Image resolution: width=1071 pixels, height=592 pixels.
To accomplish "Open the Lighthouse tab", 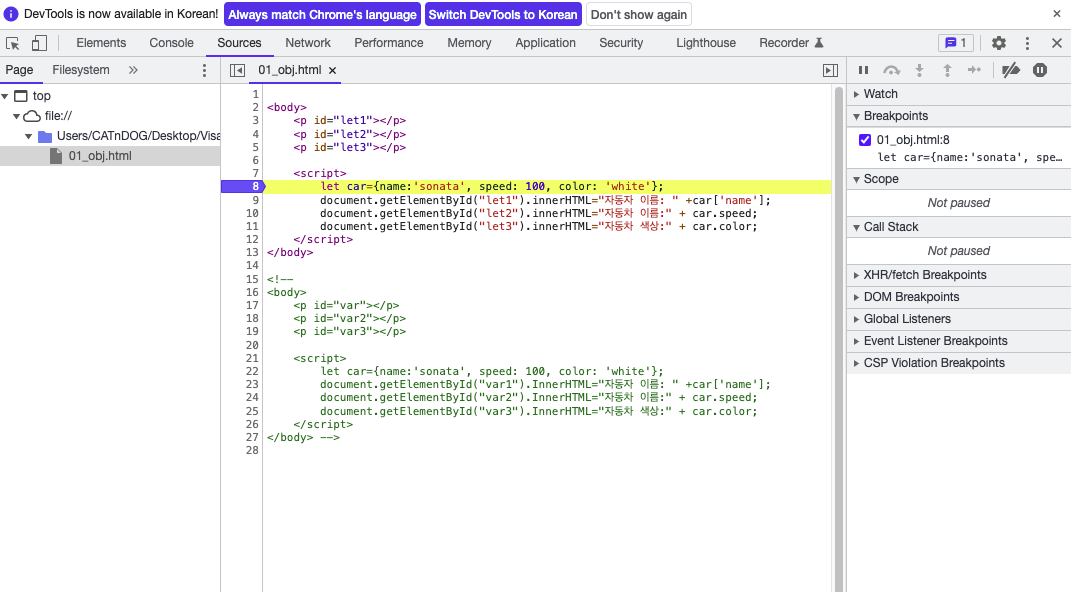I will [x=706, y=43].
